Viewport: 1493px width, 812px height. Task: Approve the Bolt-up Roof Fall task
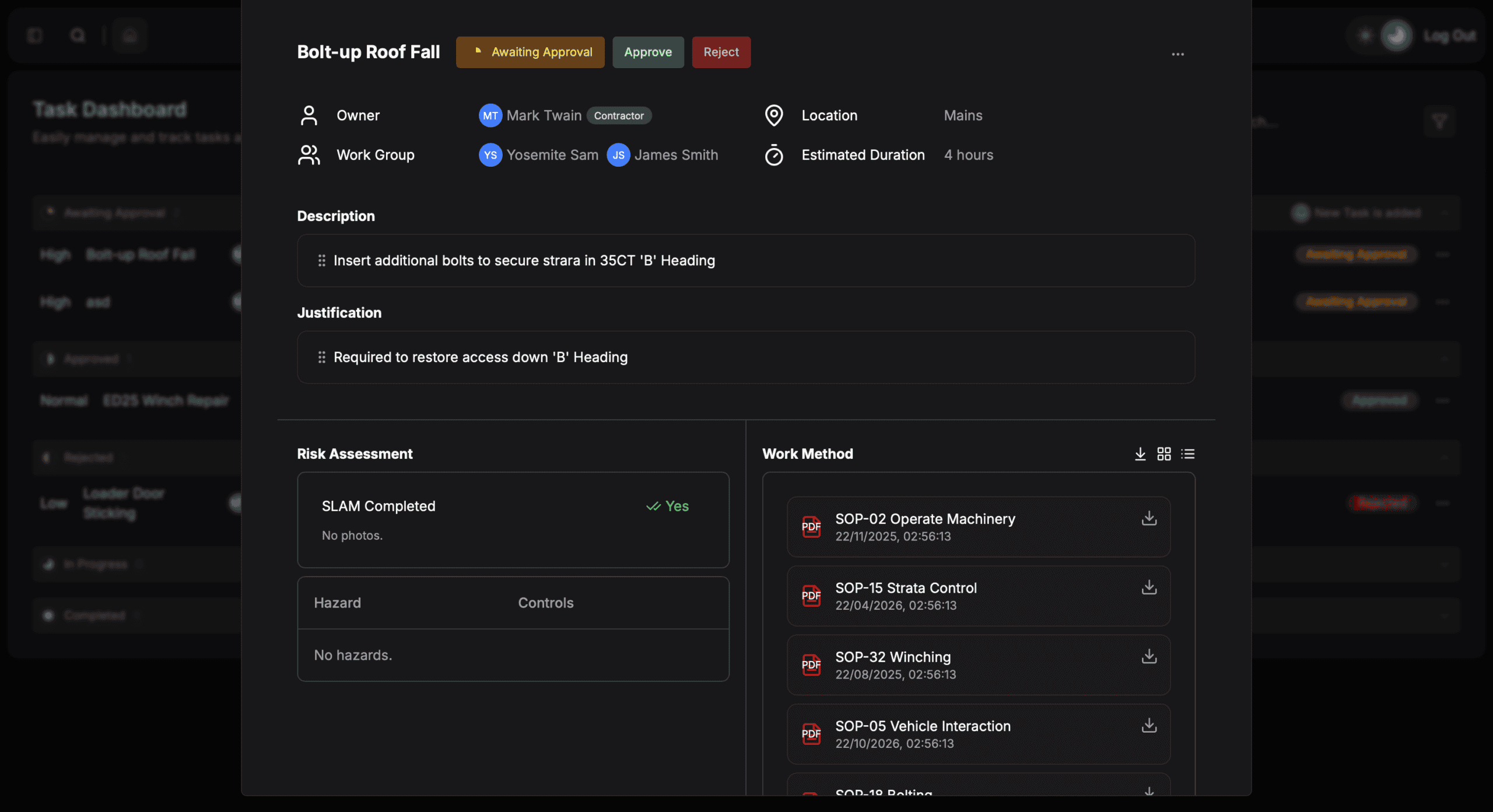click(648, 52)
